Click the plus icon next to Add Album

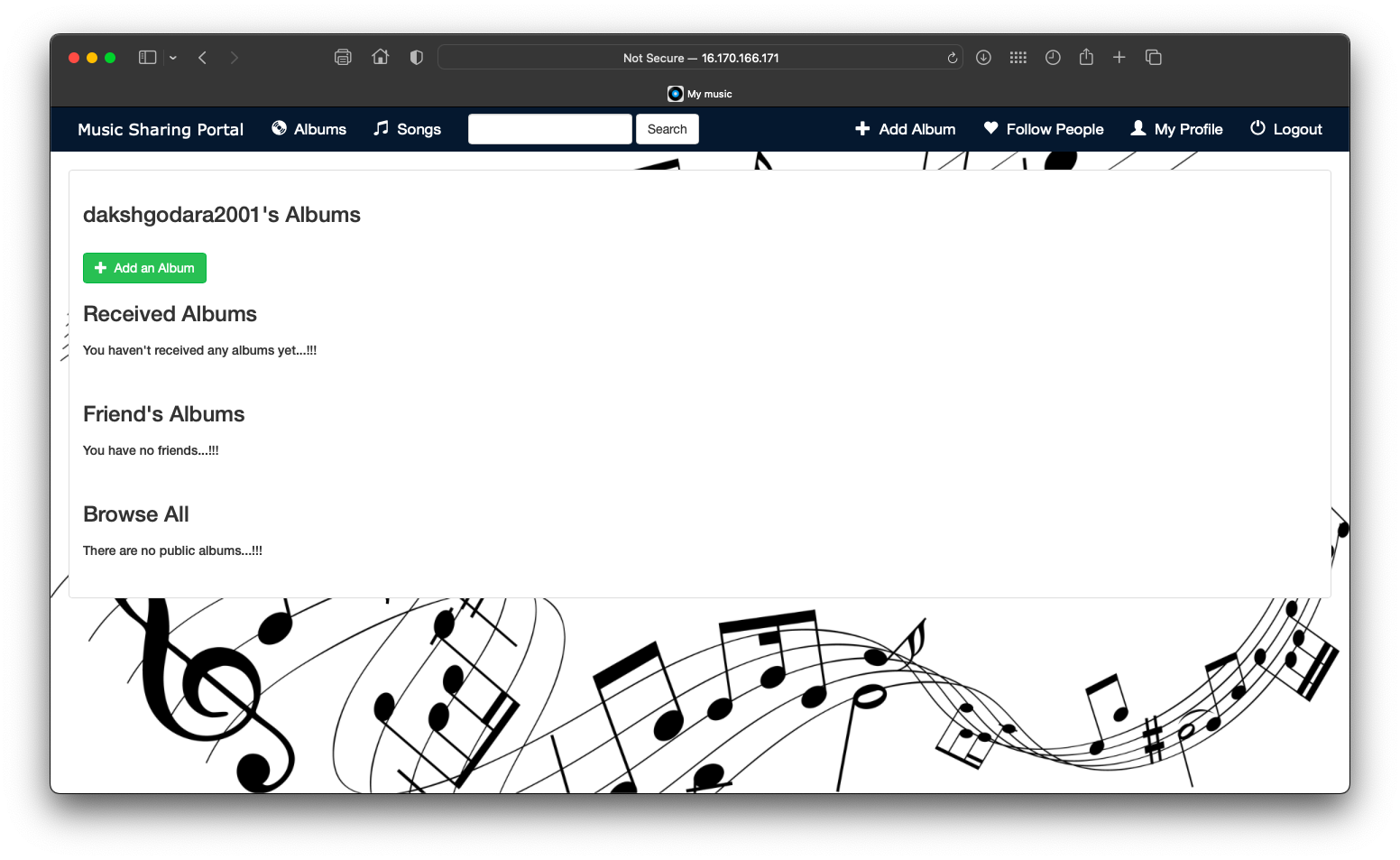click(862, 128)
